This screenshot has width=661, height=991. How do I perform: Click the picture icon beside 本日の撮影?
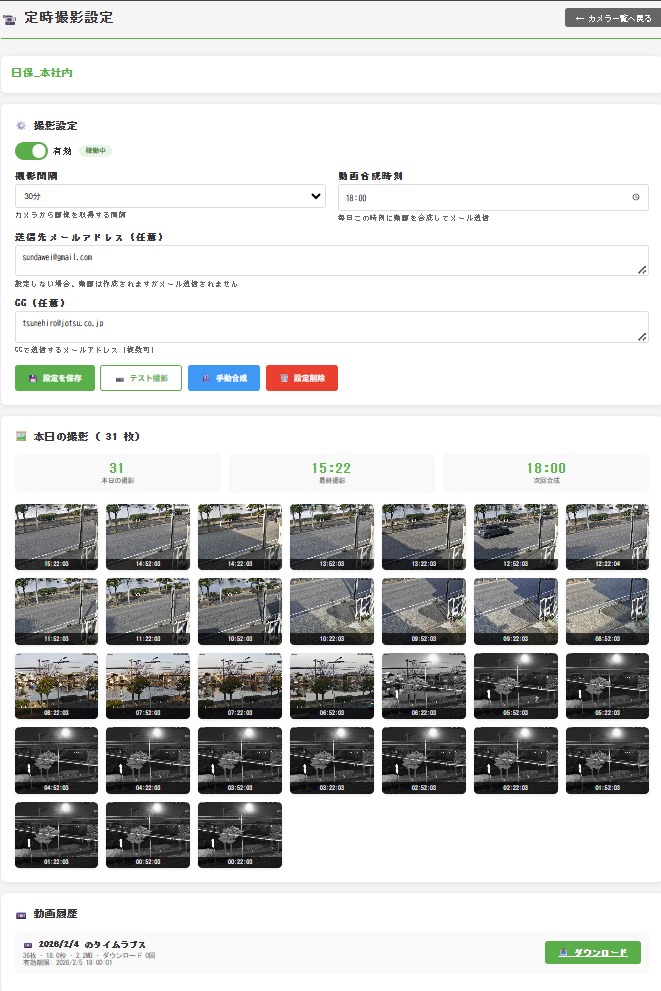21,436
